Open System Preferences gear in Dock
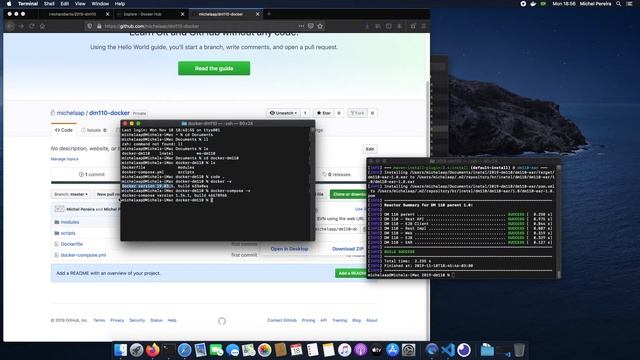 tap(409, 350)
